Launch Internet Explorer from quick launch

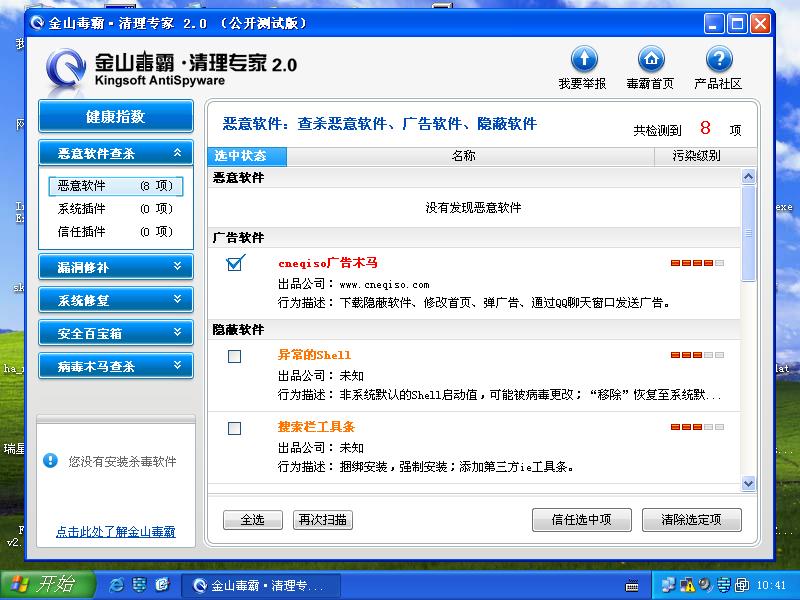pos(116,585)
